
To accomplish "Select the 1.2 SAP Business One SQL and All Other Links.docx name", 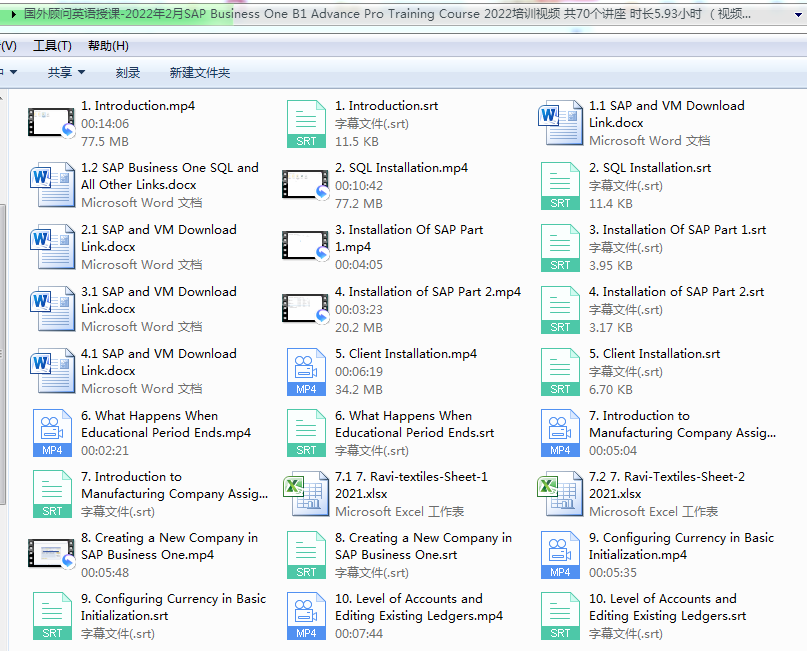I will [x=170, y=176].
